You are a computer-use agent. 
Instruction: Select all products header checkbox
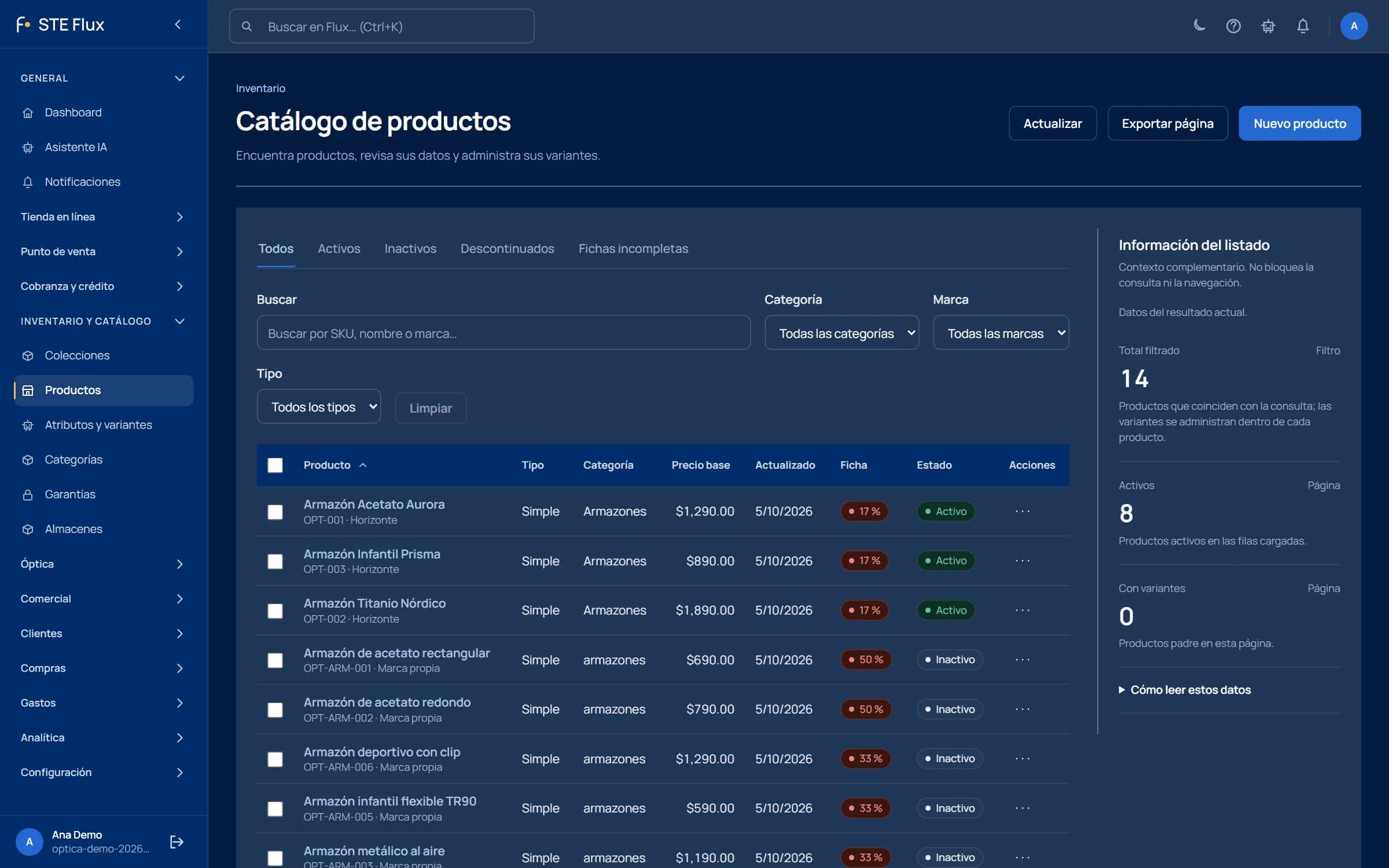[x=275, y=465]
